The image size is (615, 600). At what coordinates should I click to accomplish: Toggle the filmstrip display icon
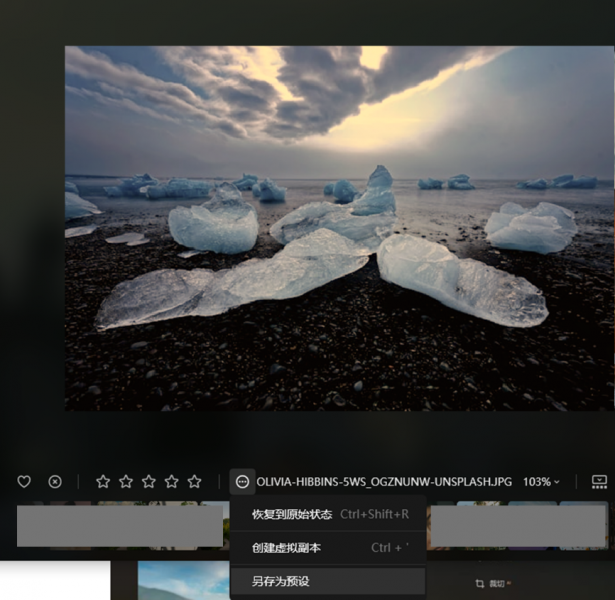pyautogui.click(x=599, y=482)
